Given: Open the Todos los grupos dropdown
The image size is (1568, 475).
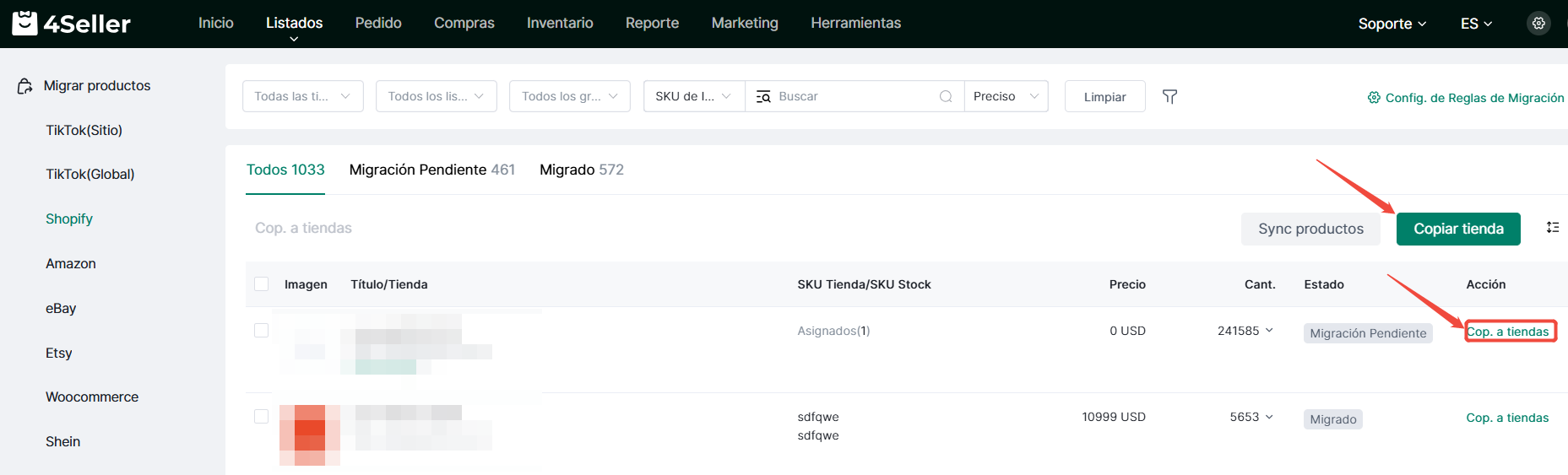Looking at the screenshot, I should point(570,96).
